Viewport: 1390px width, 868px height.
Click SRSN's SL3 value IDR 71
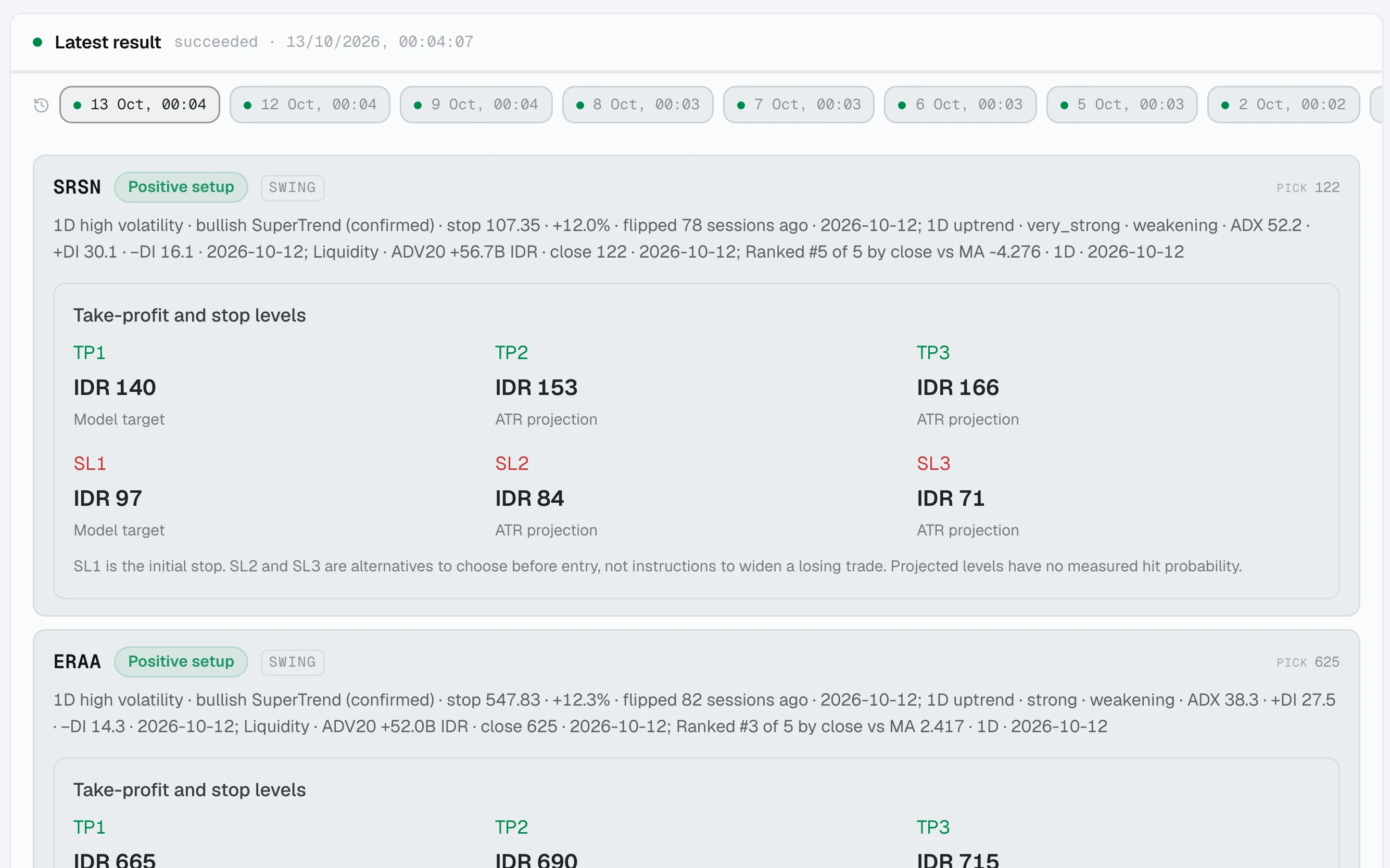(950, 499)
